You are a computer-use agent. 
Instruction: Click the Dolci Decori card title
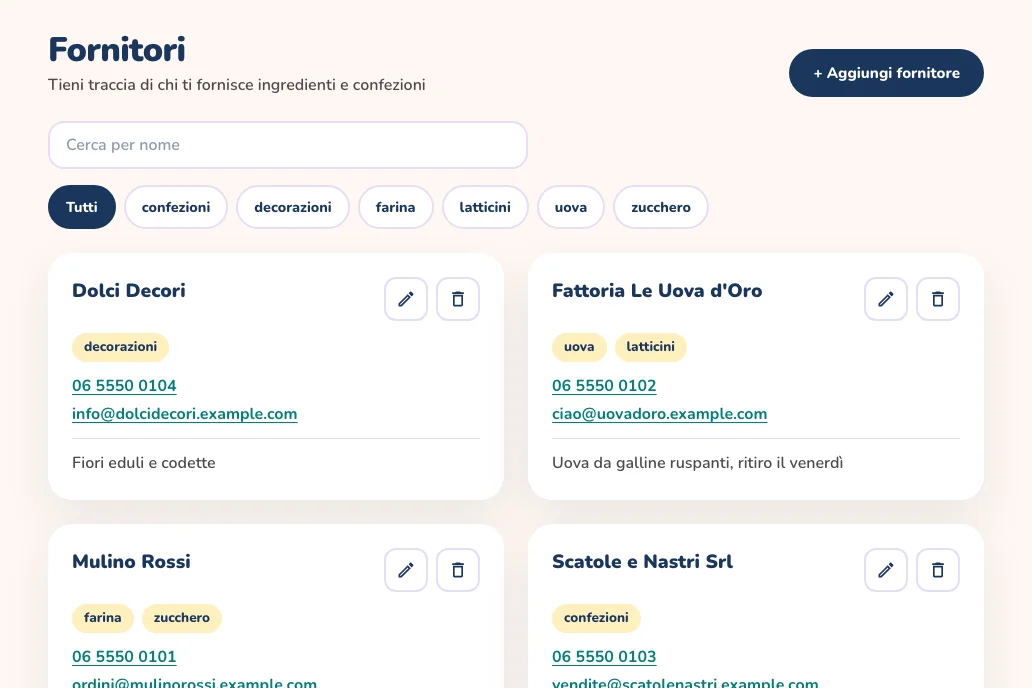click(x=129, y=290)
